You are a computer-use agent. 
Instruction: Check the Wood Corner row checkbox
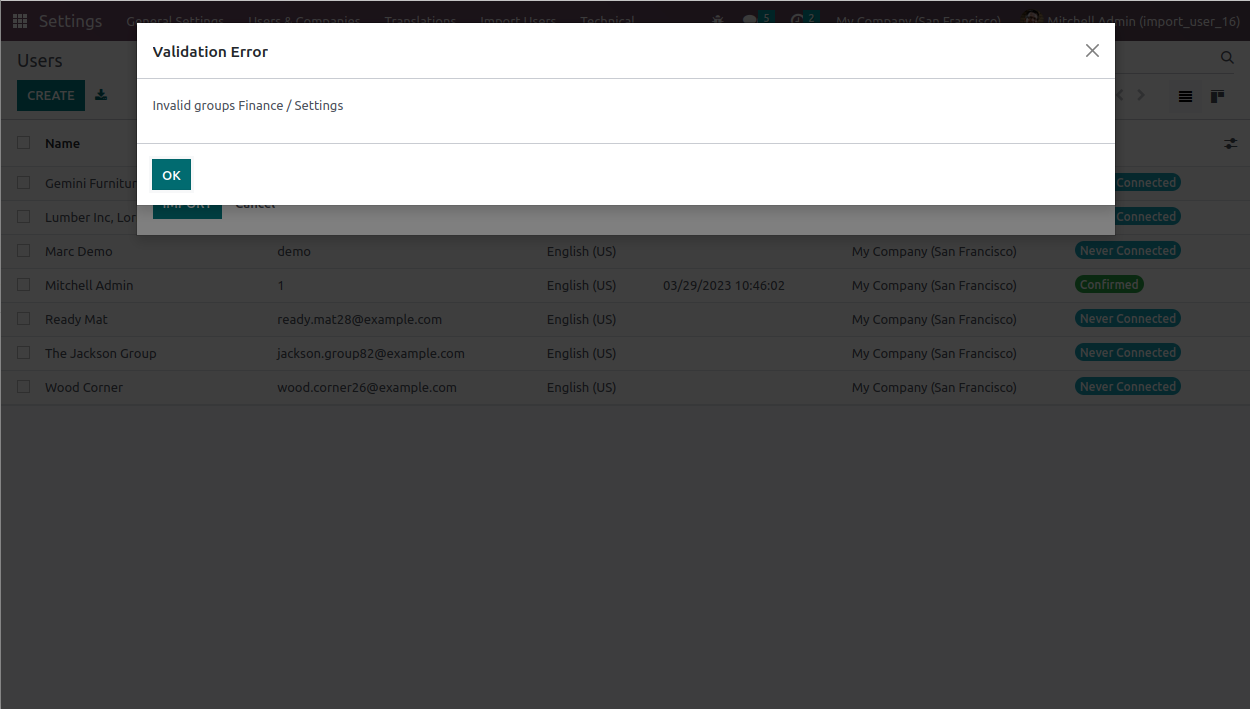[24, 387]
